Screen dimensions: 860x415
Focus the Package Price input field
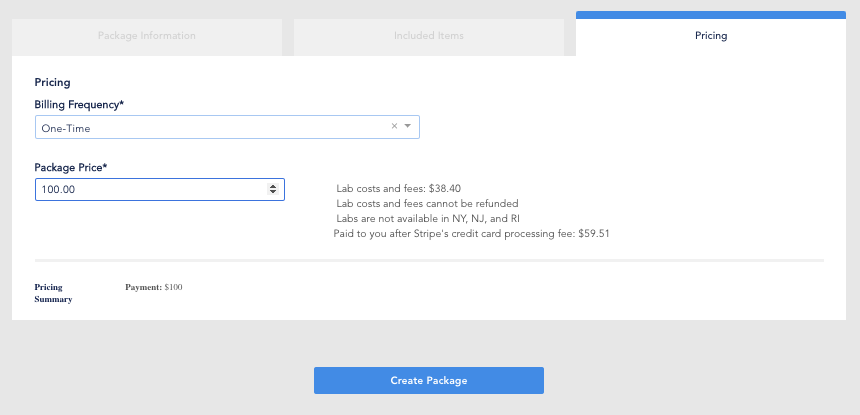pos(150,189)
